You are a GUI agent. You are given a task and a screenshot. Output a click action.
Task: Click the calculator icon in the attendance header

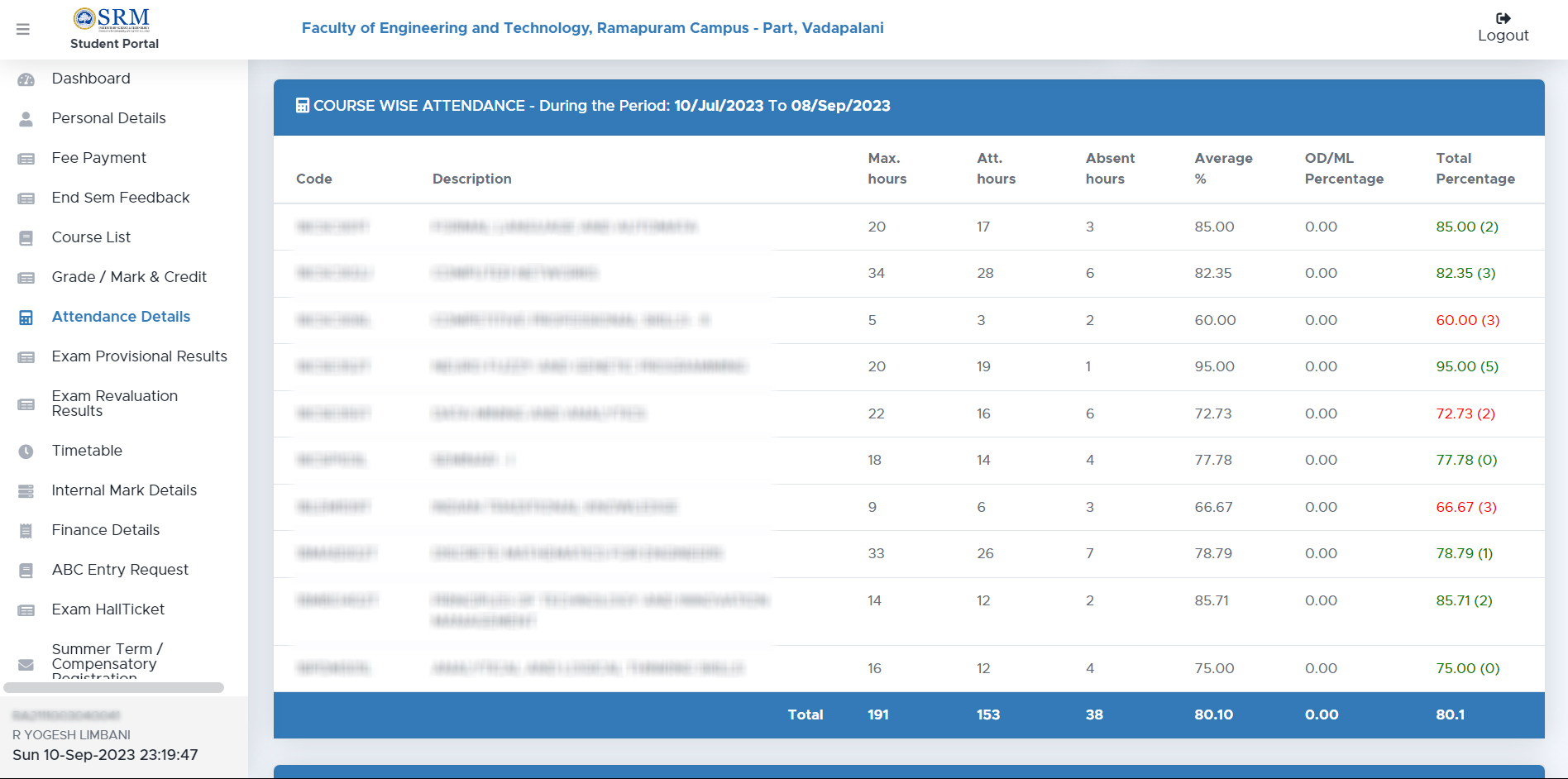tap(303, 105)
